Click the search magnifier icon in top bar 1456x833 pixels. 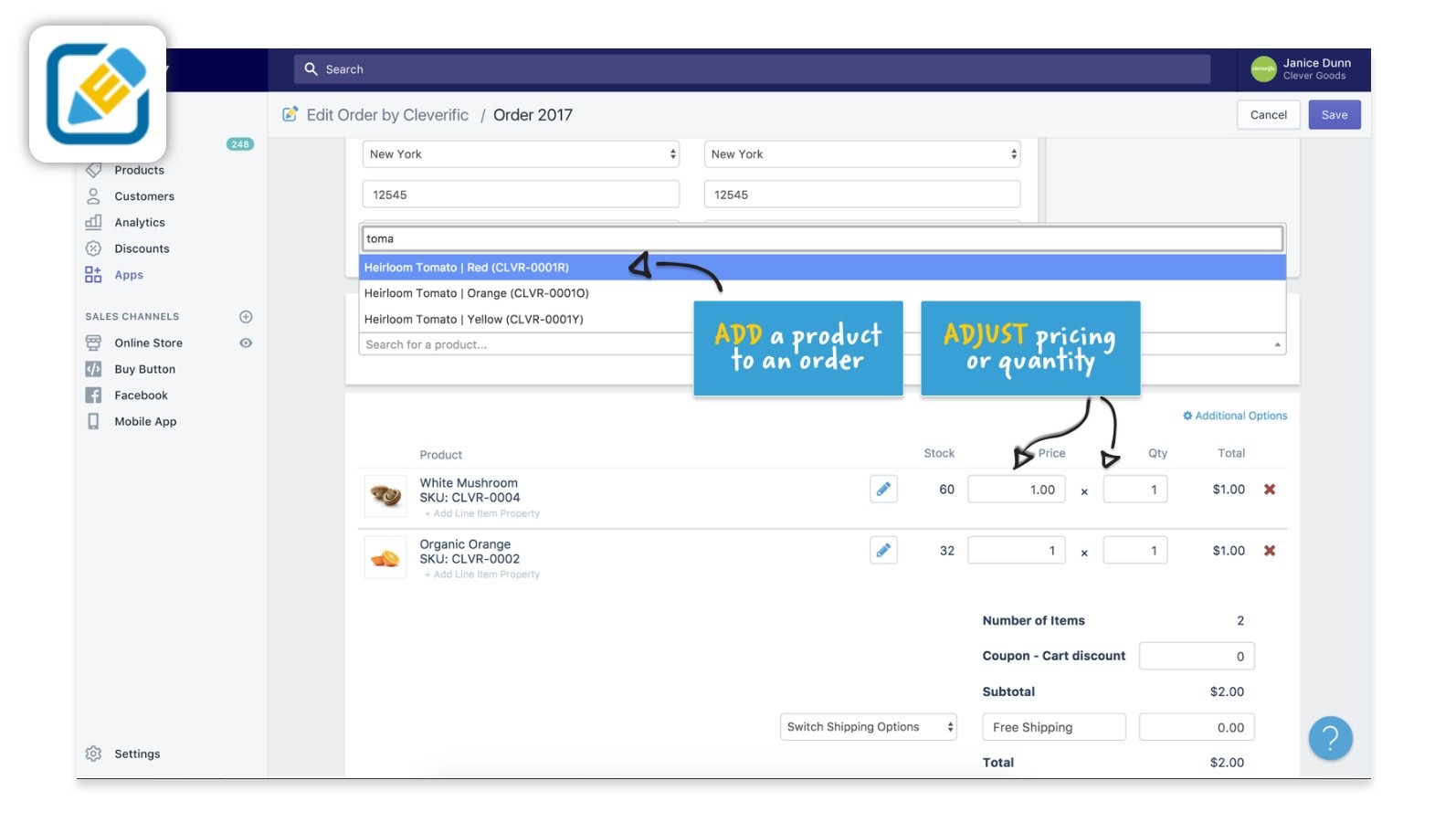click(311, 69)
